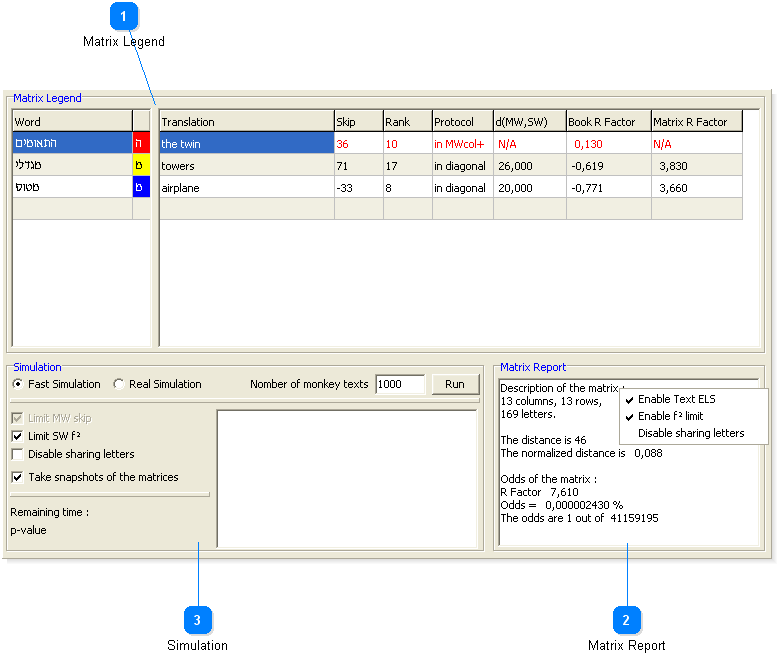Select the Real Simulation radio button
Screen dimensions: 779x655
tap(119, 384)
